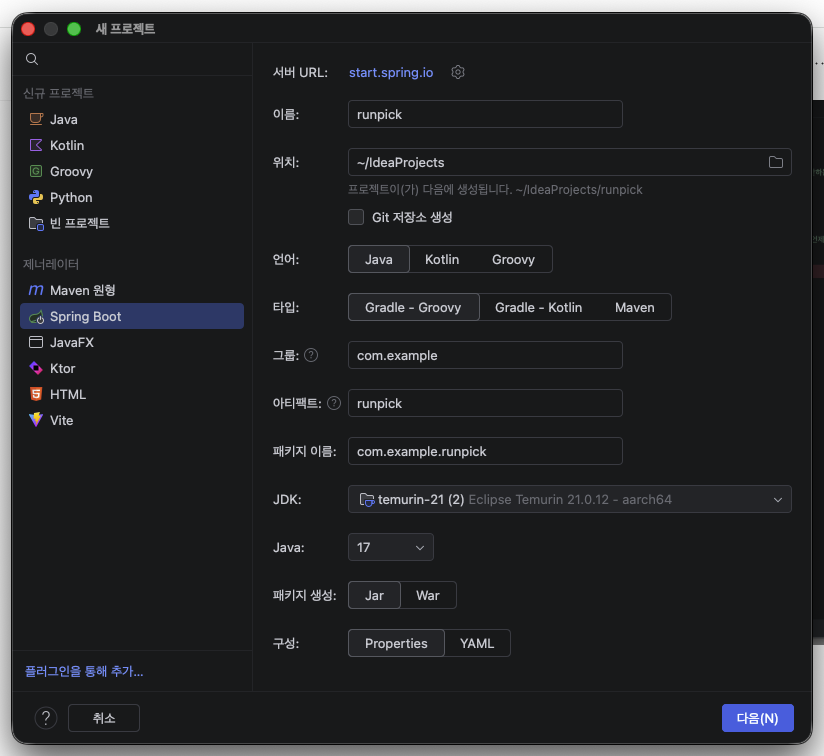The height and width of the screenshot is (756, 824).
Task: Click the 다음(N) button
Action: point(757,718)
